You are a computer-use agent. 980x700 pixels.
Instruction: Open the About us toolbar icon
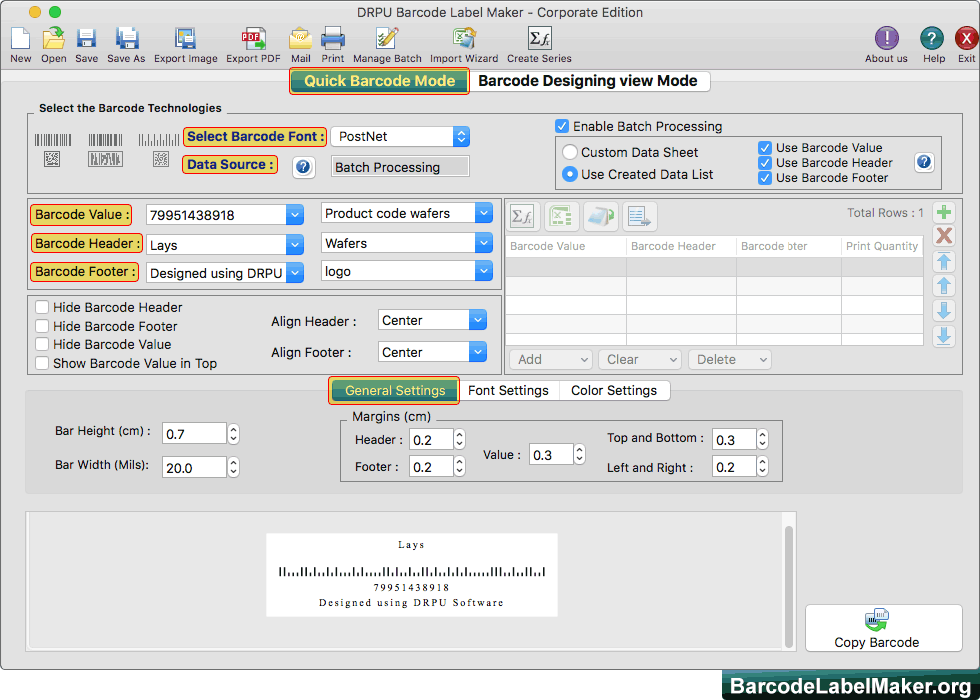point(886,39)
